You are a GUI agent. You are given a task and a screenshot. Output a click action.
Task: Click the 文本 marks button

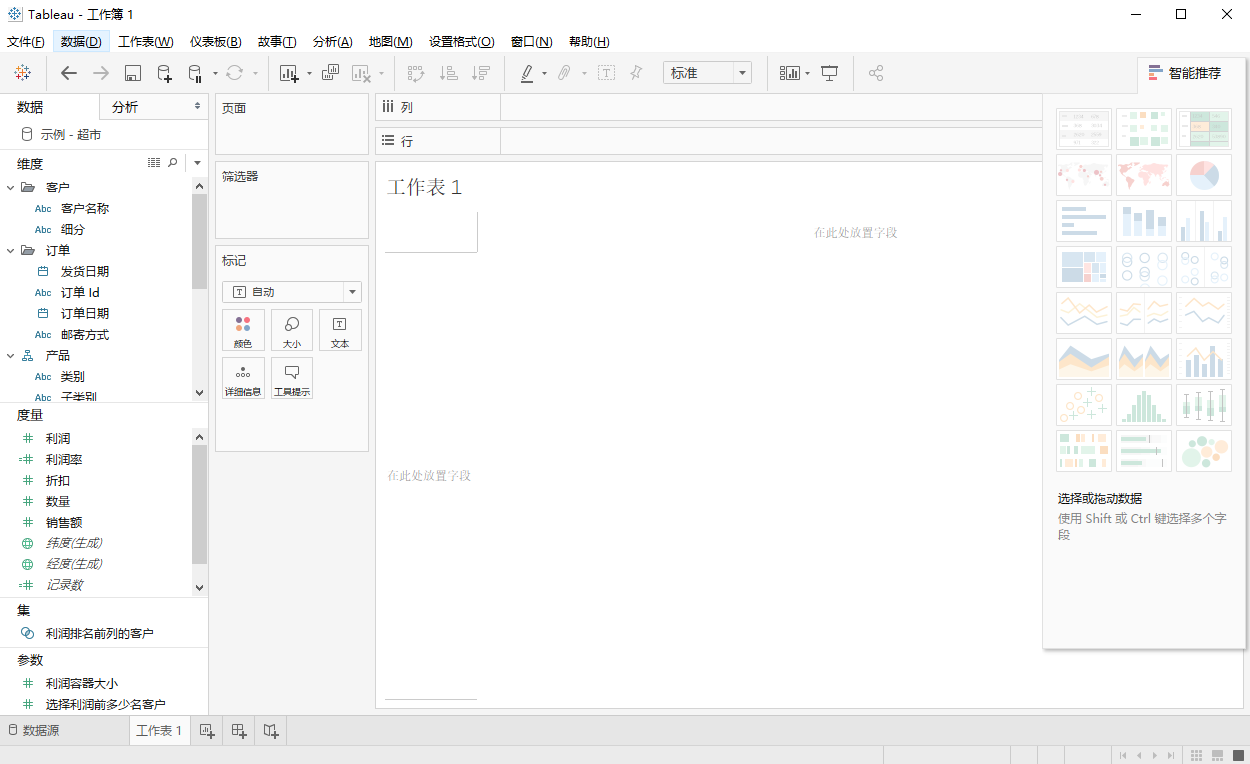pos(340,330)
